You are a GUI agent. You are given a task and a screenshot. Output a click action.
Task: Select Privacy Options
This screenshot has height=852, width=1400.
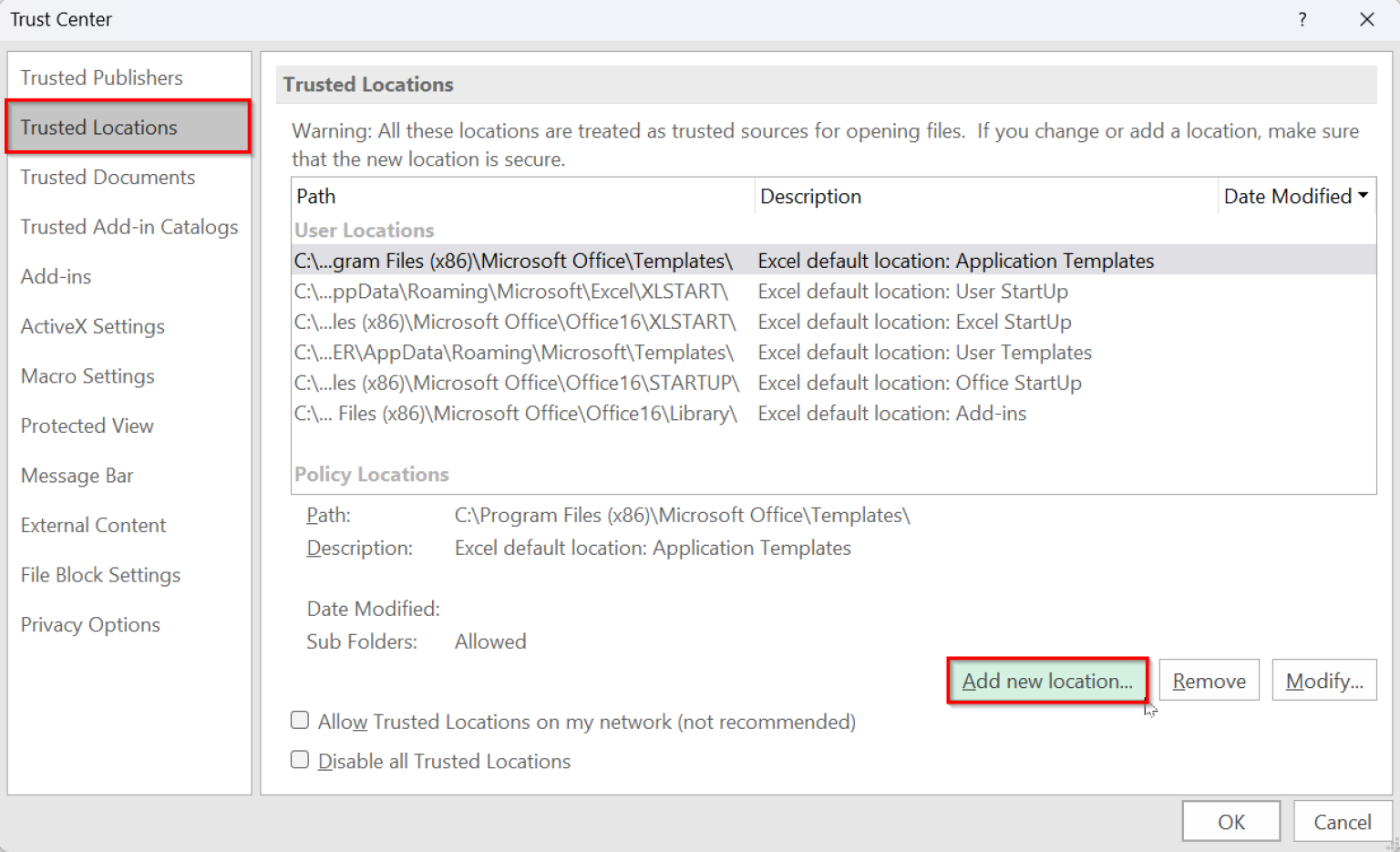pos(90,624)
